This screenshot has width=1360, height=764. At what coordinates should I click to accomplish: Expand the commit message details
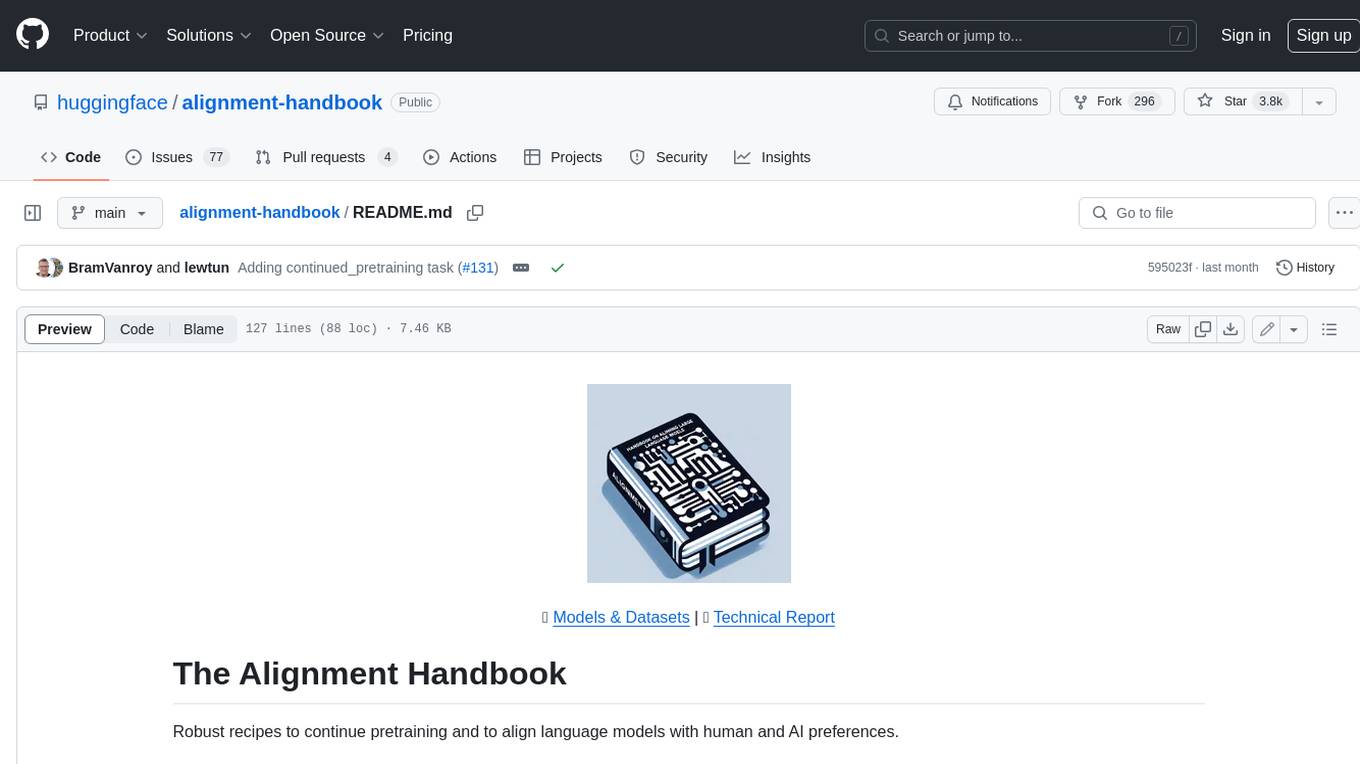521,268
